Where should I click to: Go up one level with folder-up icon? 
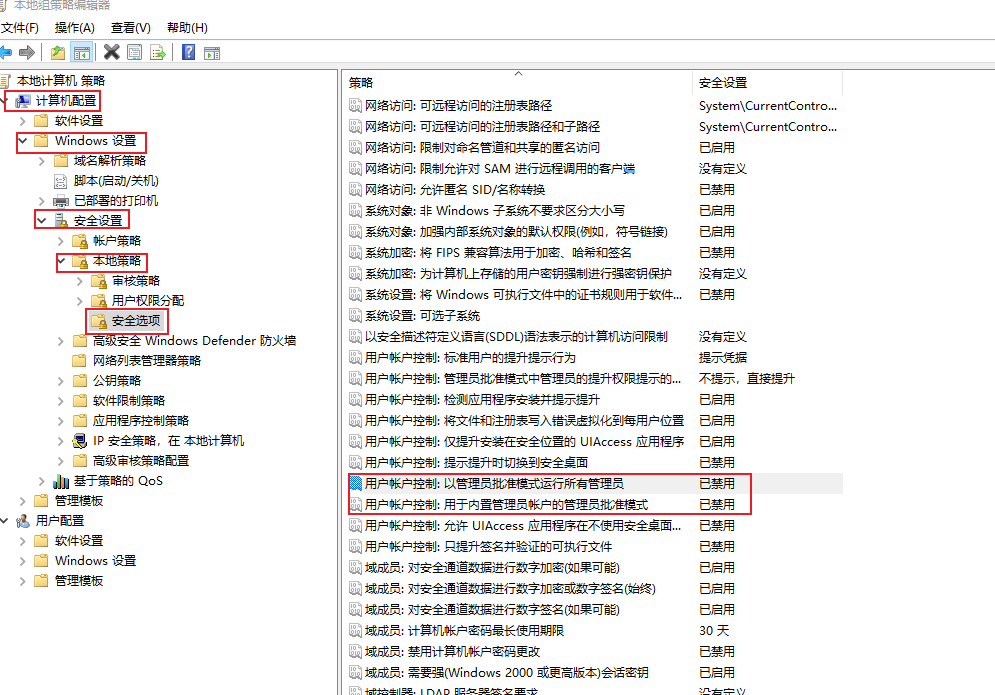[x=58, y=53]
